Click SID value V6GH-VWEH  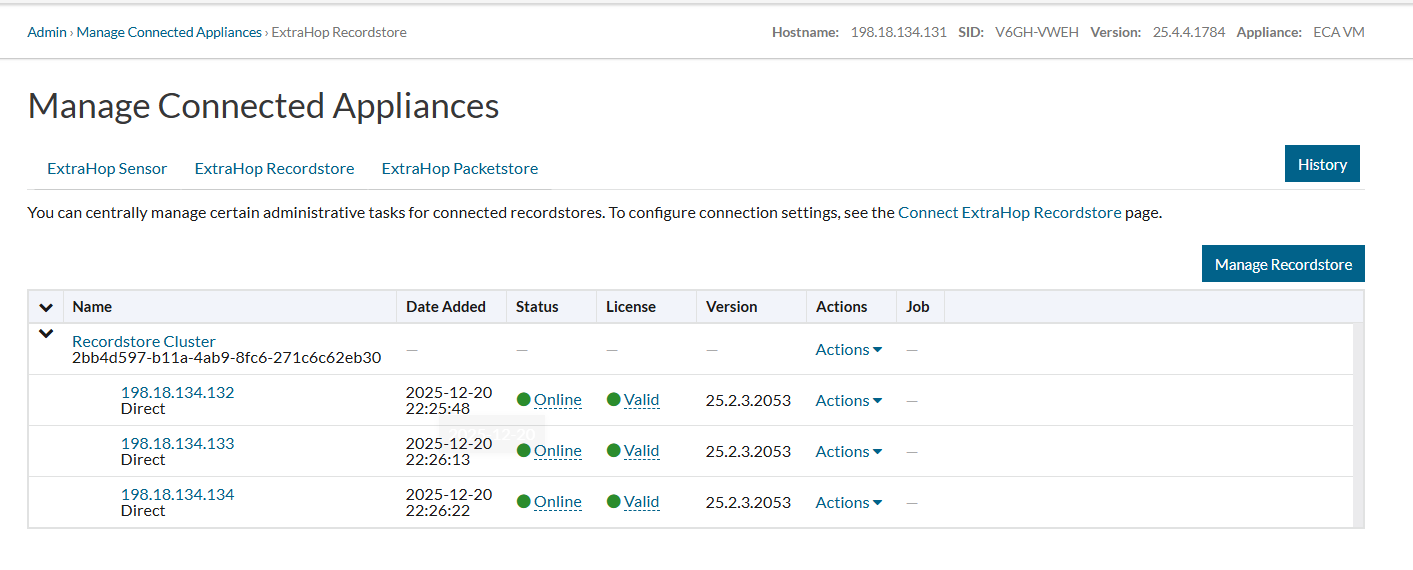point(1037,32)
